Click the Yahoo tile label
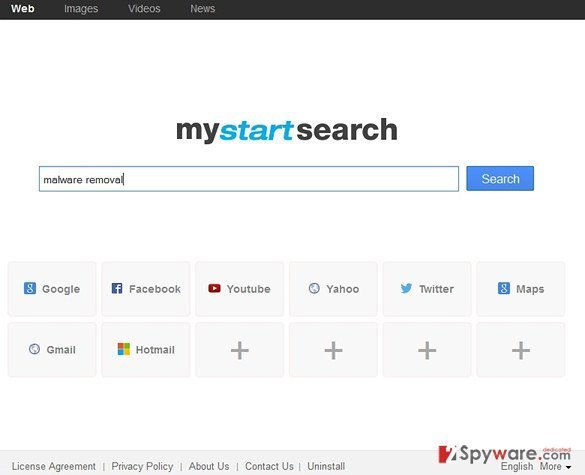Image resolution: width=585 pixels, height=475 pixels. pyautogui.click(x=342, y=289)
